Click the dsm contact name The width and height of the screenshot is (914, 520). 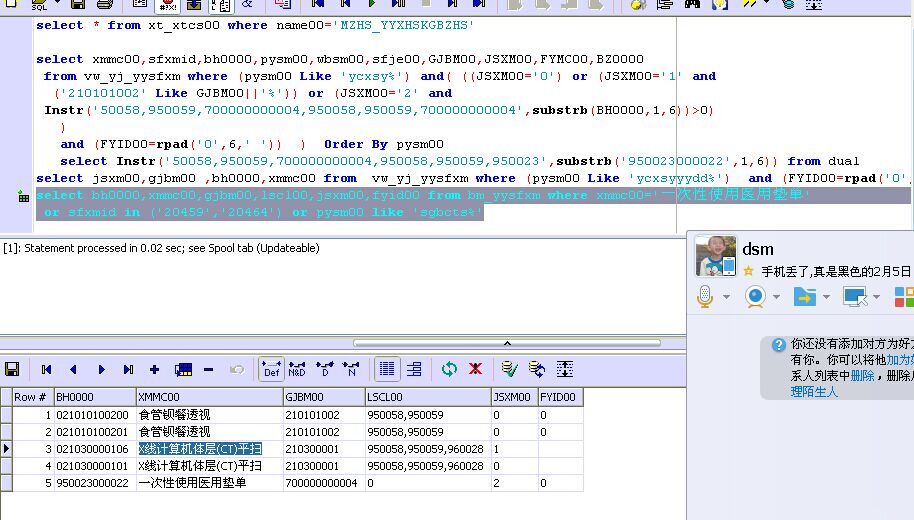pos(758,249)
